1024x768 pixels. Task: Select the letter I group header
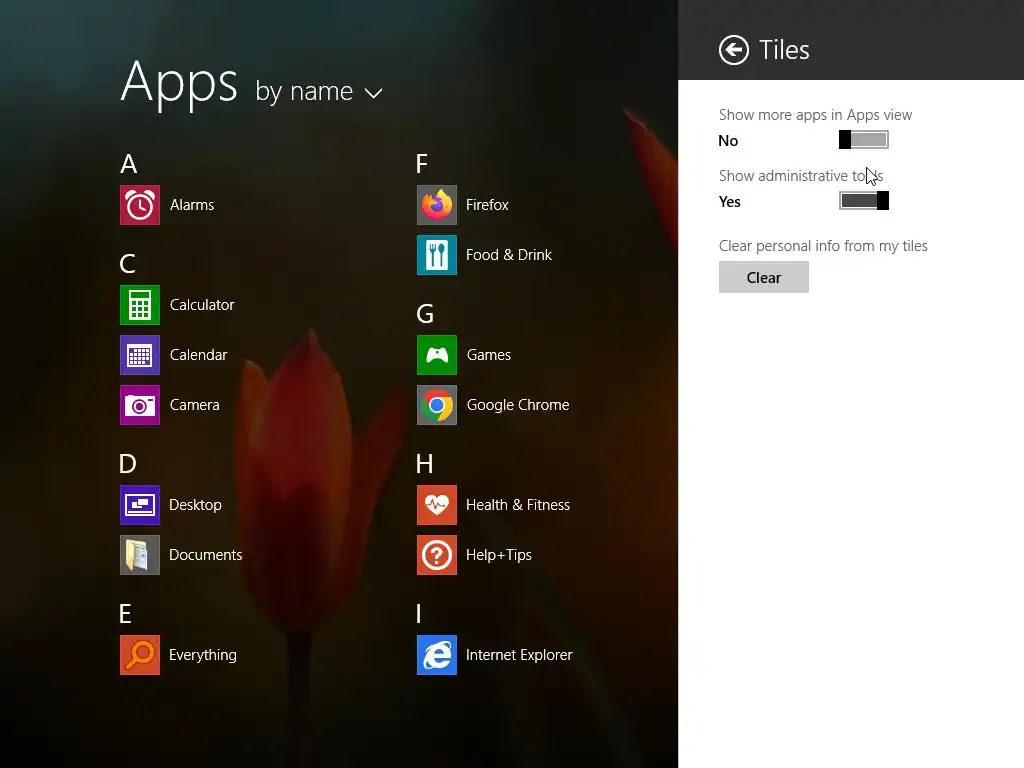[x=419, y=614]
